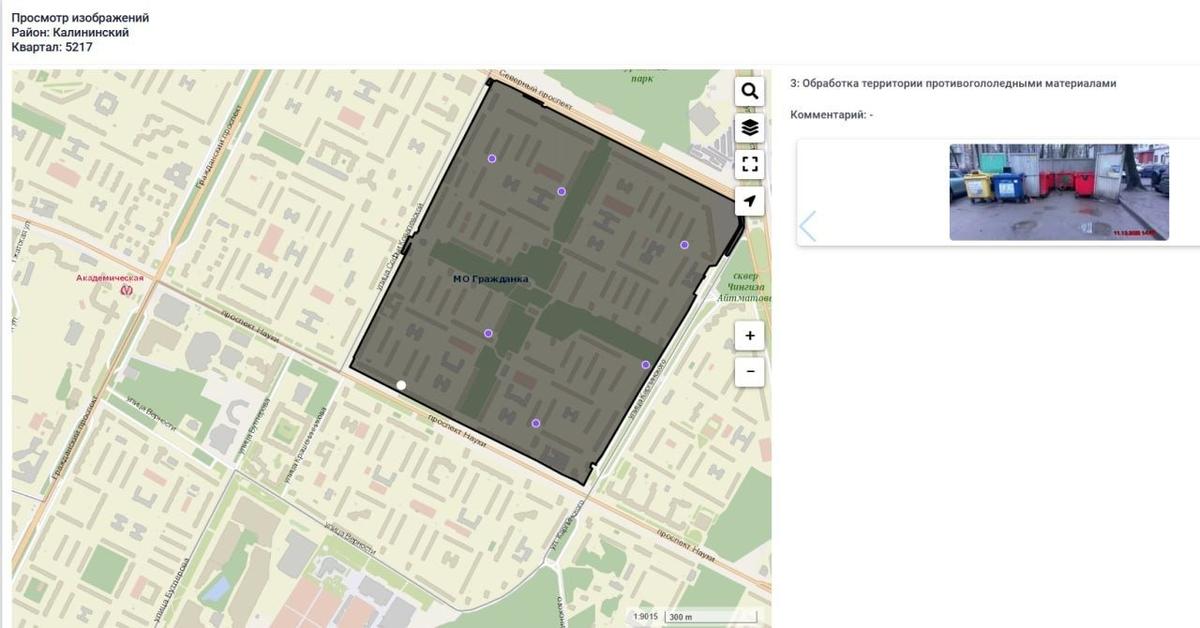This screenshot has height=628, width=1200.
Task: Click the Академическая metro station icon
Action: 125,290
